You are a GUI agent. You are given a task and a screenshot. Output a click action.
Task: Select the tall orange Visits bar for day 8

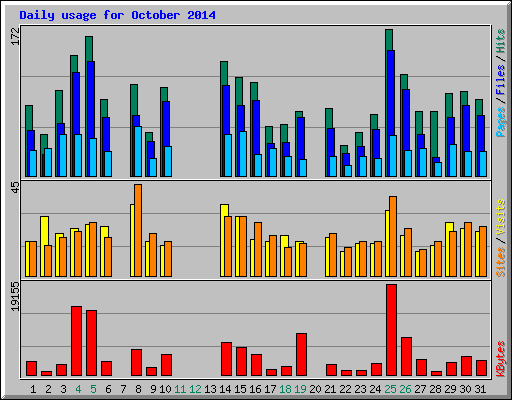[138, 230]
